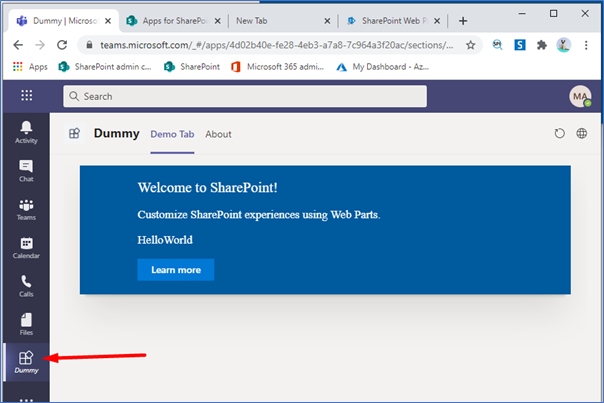Click the search-lens extension icon
Screen dimensions: 604x403
click(497, 45)
